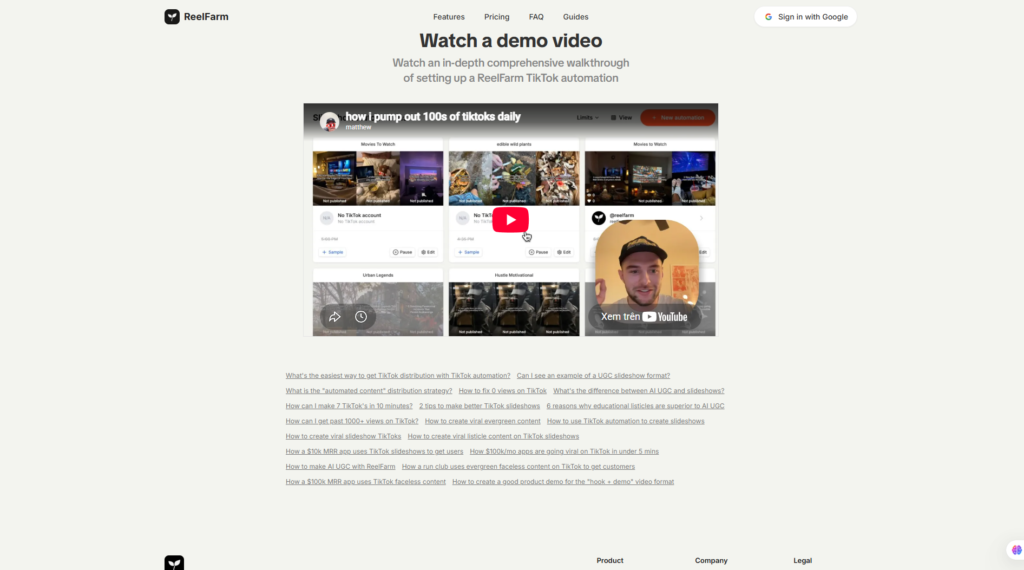Click the 'Company' footer heading
Screen dimensions: 1024x570
(711, 560)
